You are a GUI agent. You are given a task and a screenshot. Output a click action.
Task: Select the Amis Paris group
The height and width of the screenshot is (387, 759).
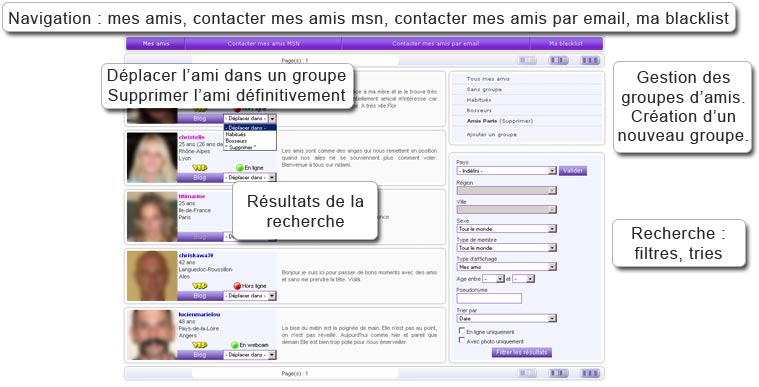[x=482, y=121]
